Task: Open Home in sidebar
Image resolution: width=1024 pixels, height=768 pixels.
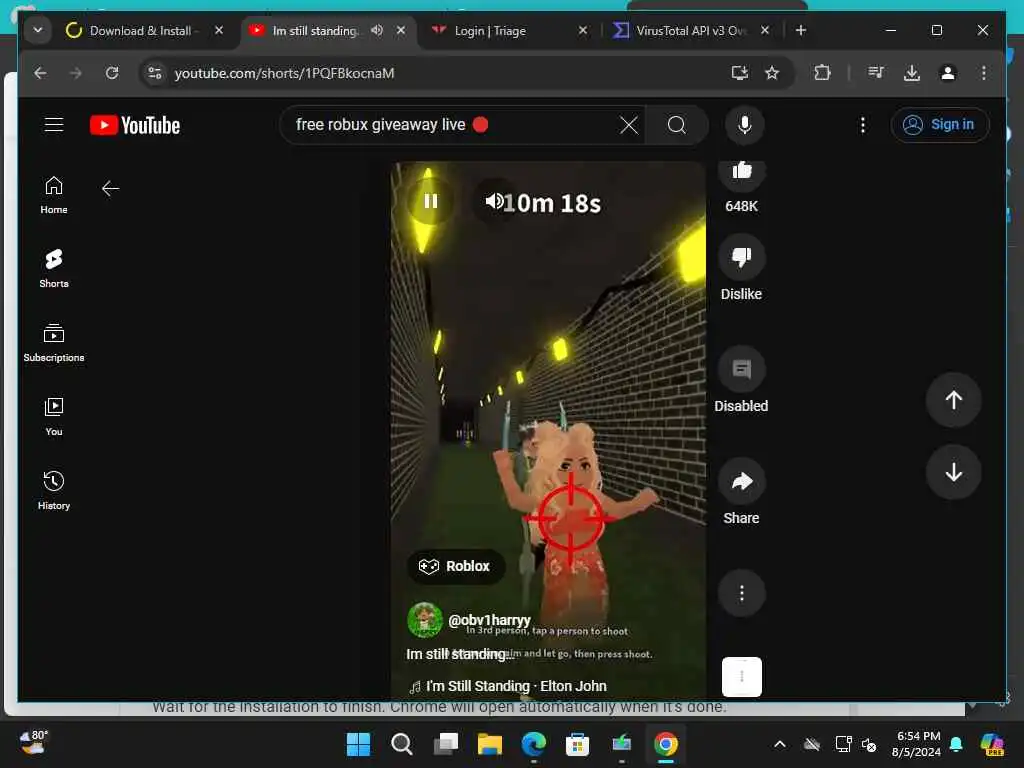Action: click(x=54, y=195)
